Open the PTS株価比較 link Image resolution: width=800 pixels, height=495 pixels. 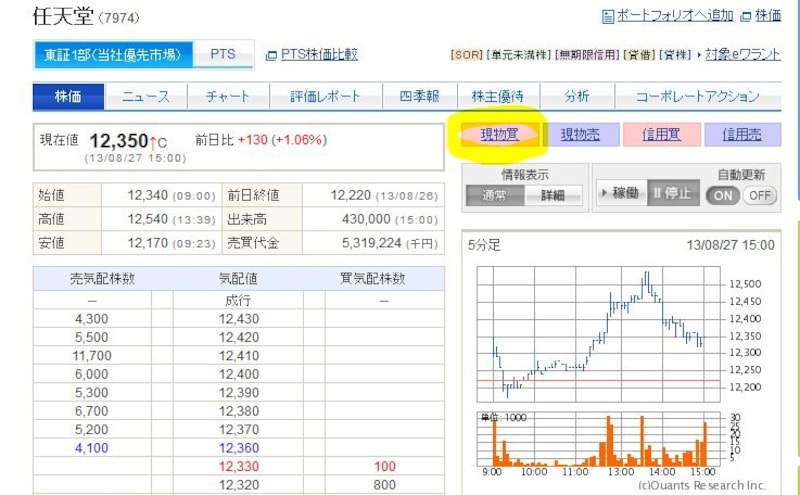(319, 54)
